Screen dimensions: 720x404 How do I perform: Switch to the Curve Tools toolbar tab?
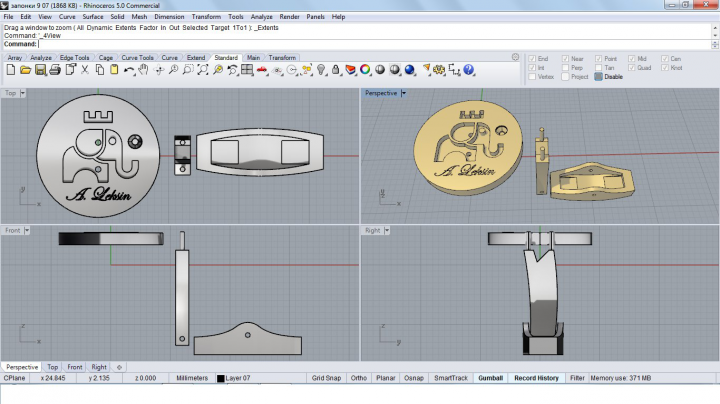point(137,58)
